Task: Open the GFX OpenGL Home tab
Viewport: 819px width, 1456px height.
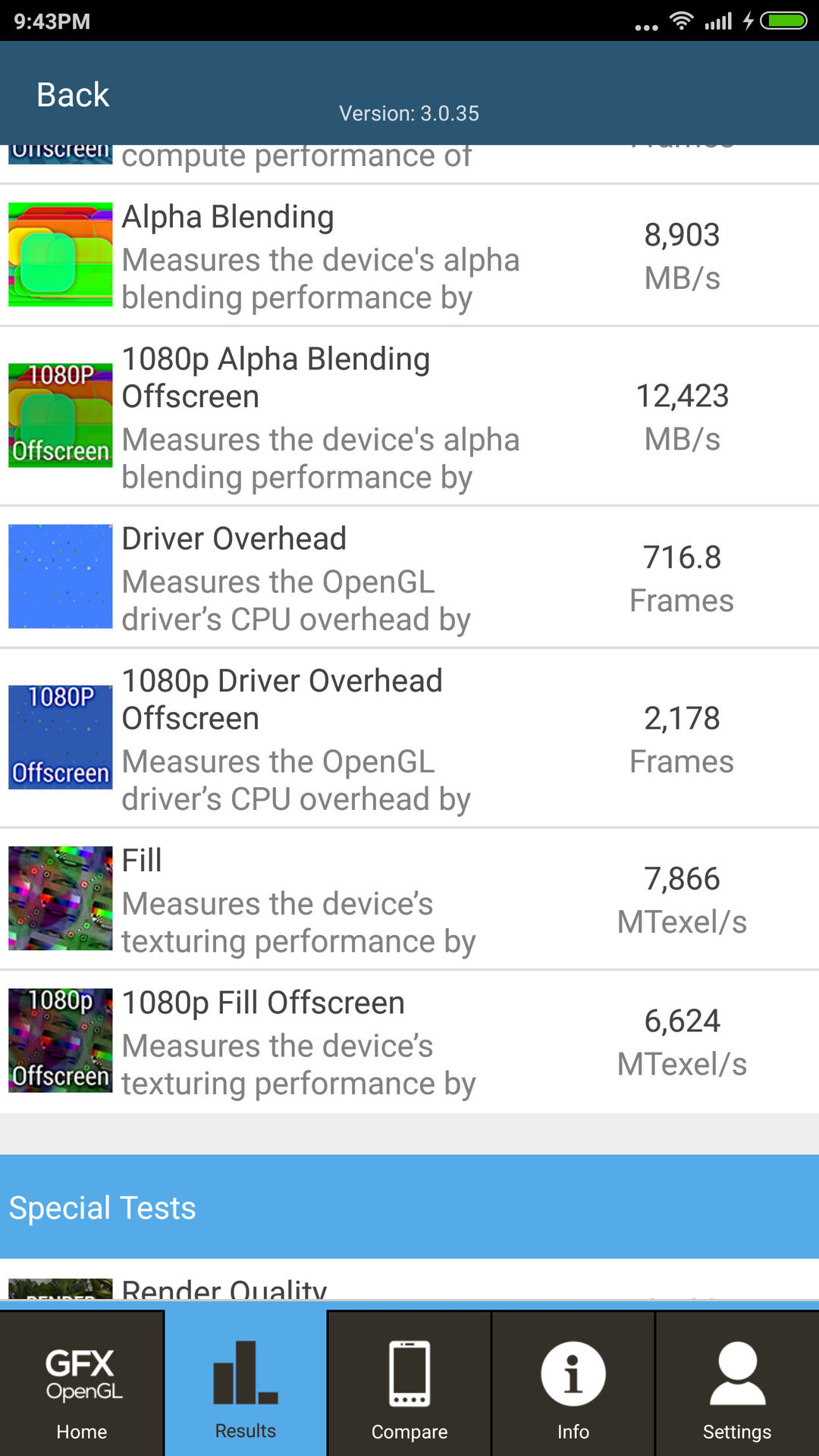Action: pos(81,1385)
